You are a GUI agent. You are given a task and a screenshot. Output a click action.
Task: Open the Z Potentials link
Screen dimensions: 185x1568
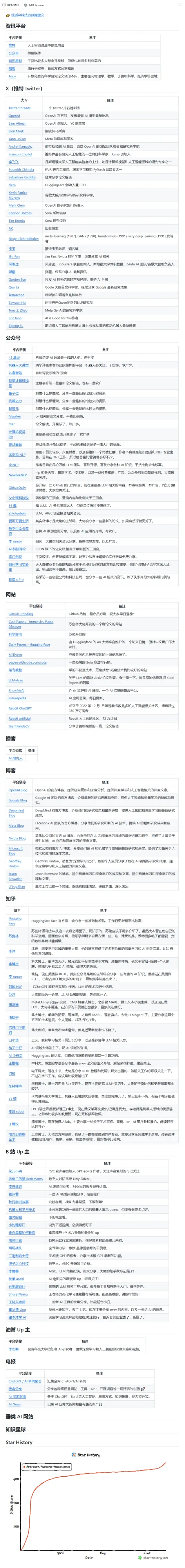[x=17, y=513]
